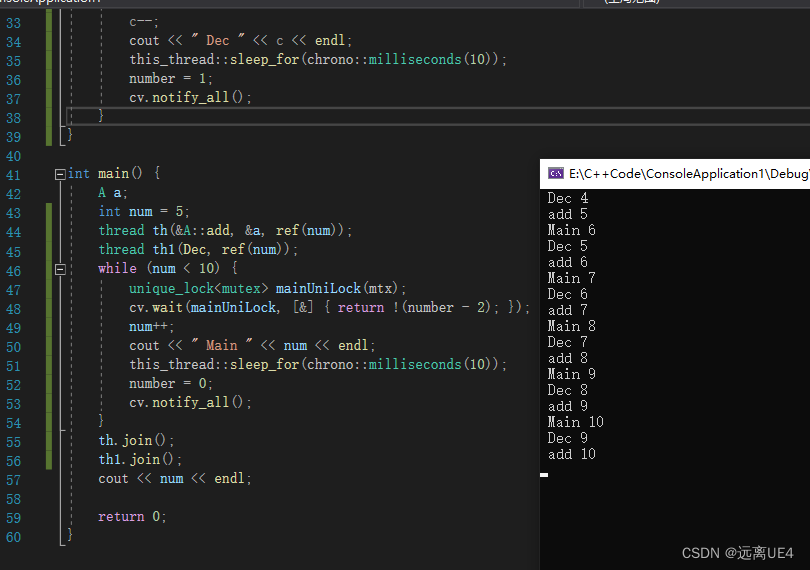Click the 'A a;' declaration line

click(x=113, y=193)
